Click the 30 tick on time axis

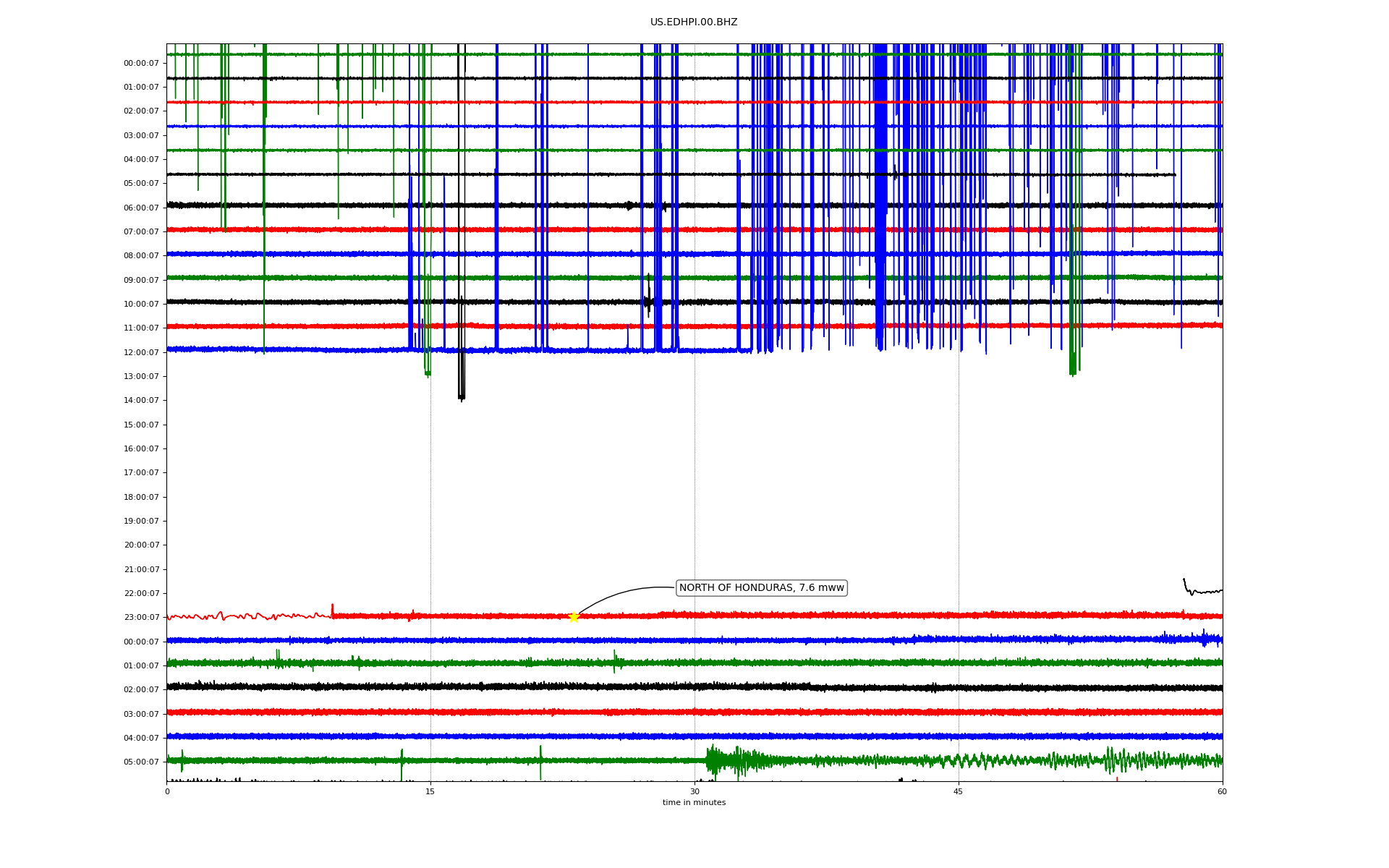(694, 791)
